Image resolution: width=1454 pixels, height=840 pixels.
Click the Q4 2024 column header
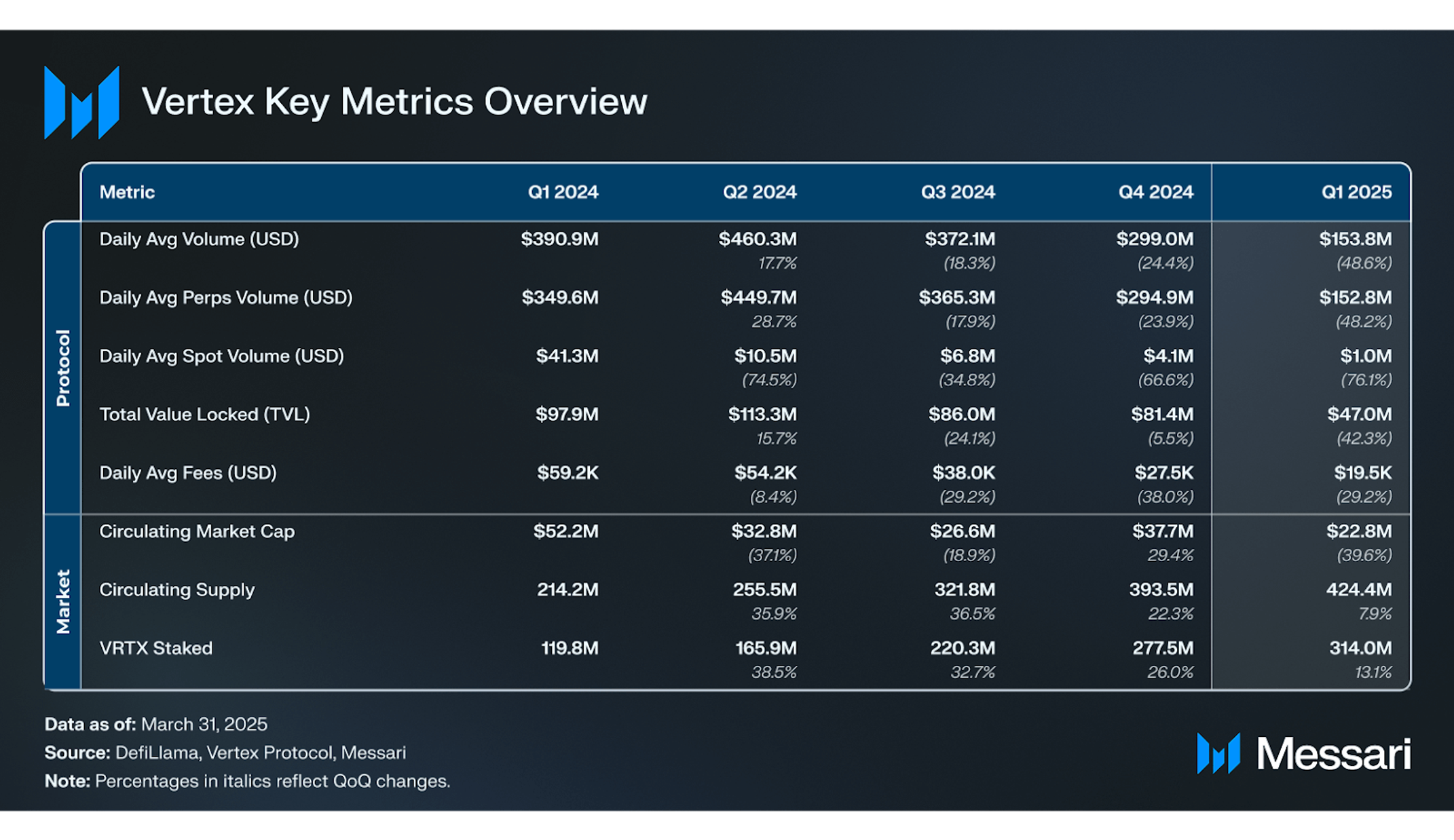pyautogui.click(x=1155, y=192)
